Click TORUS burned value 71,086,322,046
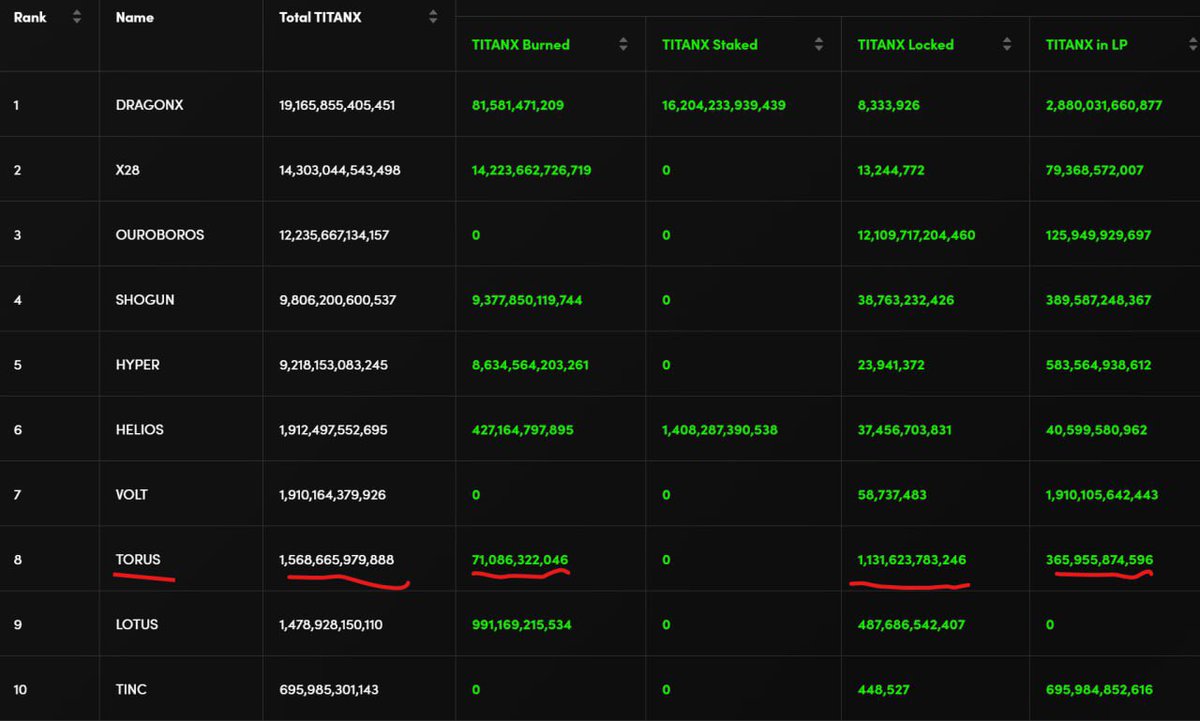This screenshot has height=721, width=1200. click(x=520, y=560)
